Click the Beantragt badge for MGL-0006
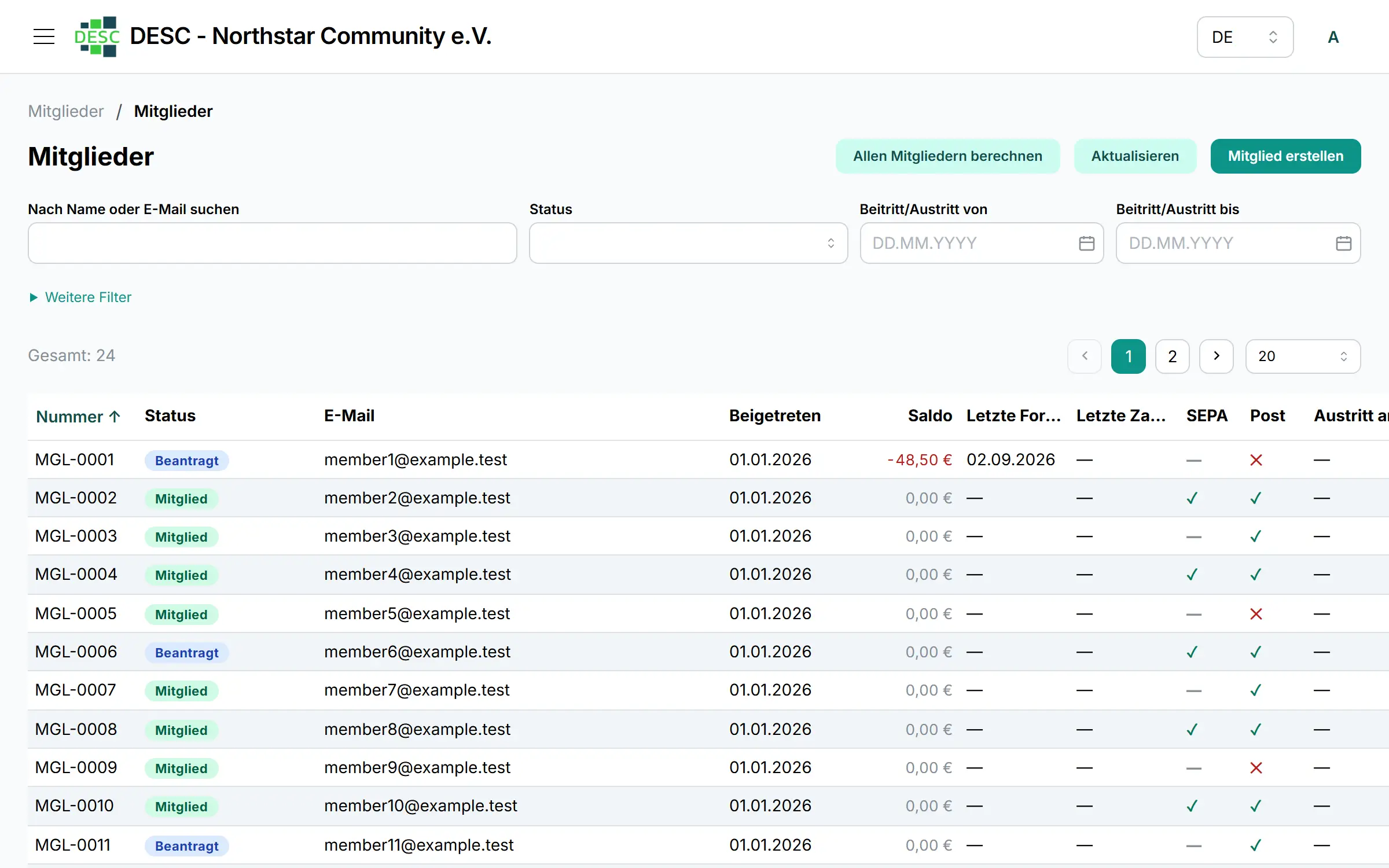Screen dimensions: 1389x868 point(186,653)
